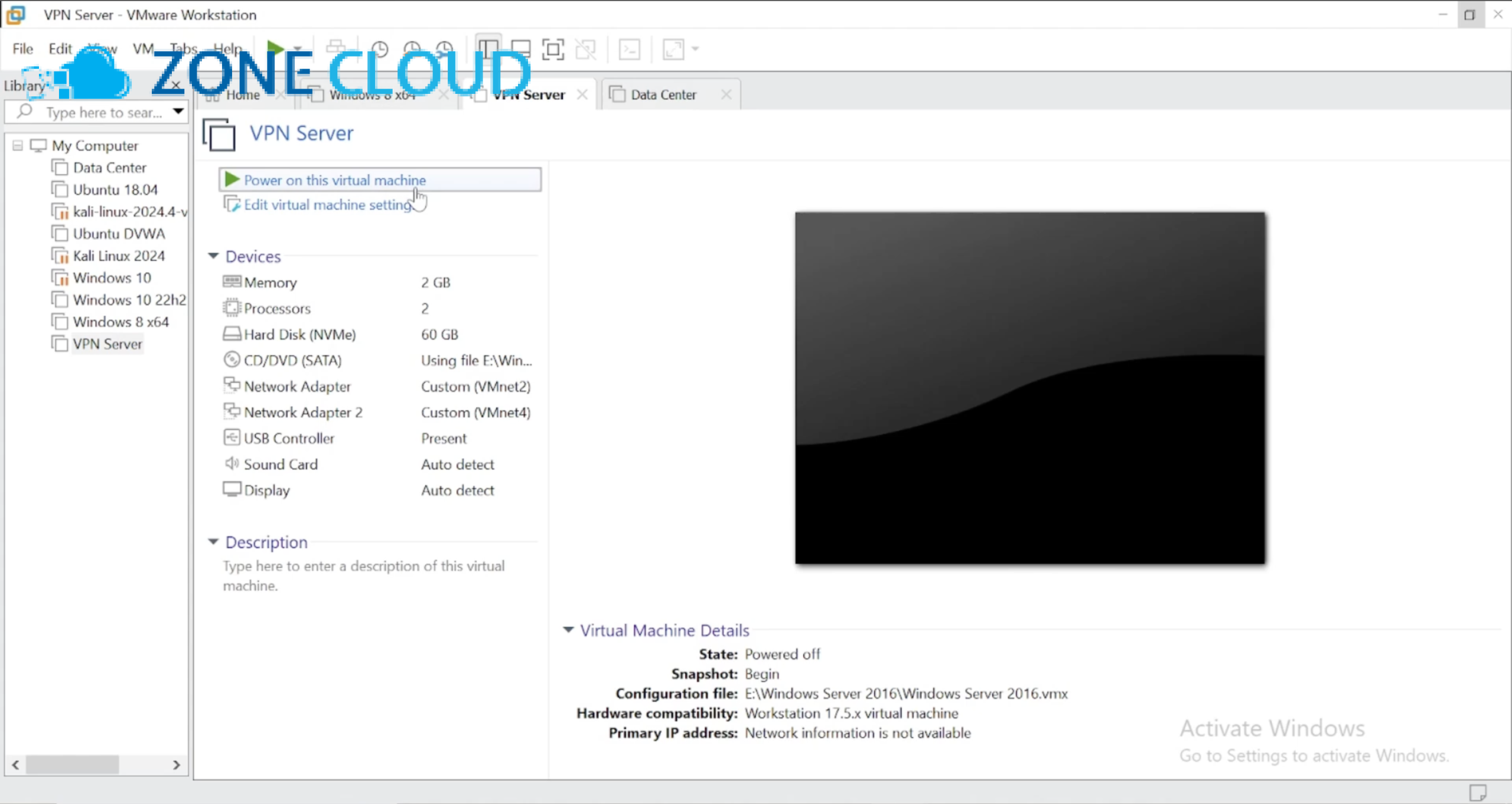Click the green play icon beside Power on
This screenshot has height=804, width=1512.
[x=232, y=179]
